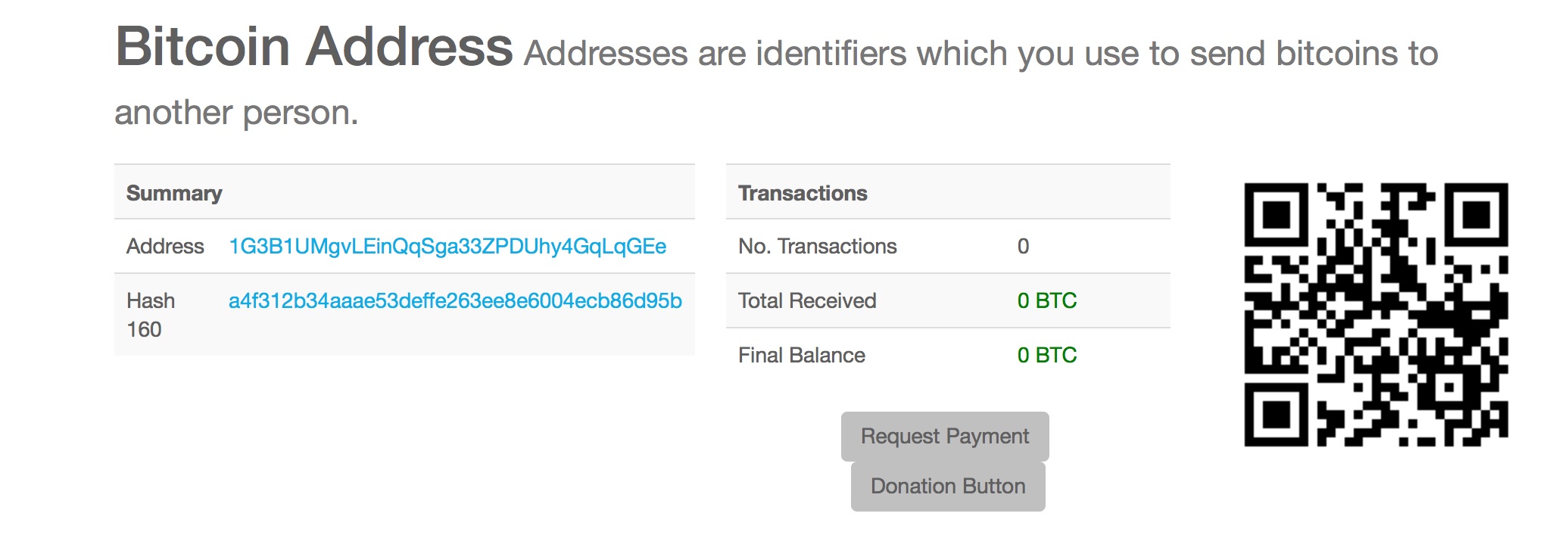Screen dimensions: 1568x535
Task: Click the No. Transactions count value
Action: click(1023, 247)
